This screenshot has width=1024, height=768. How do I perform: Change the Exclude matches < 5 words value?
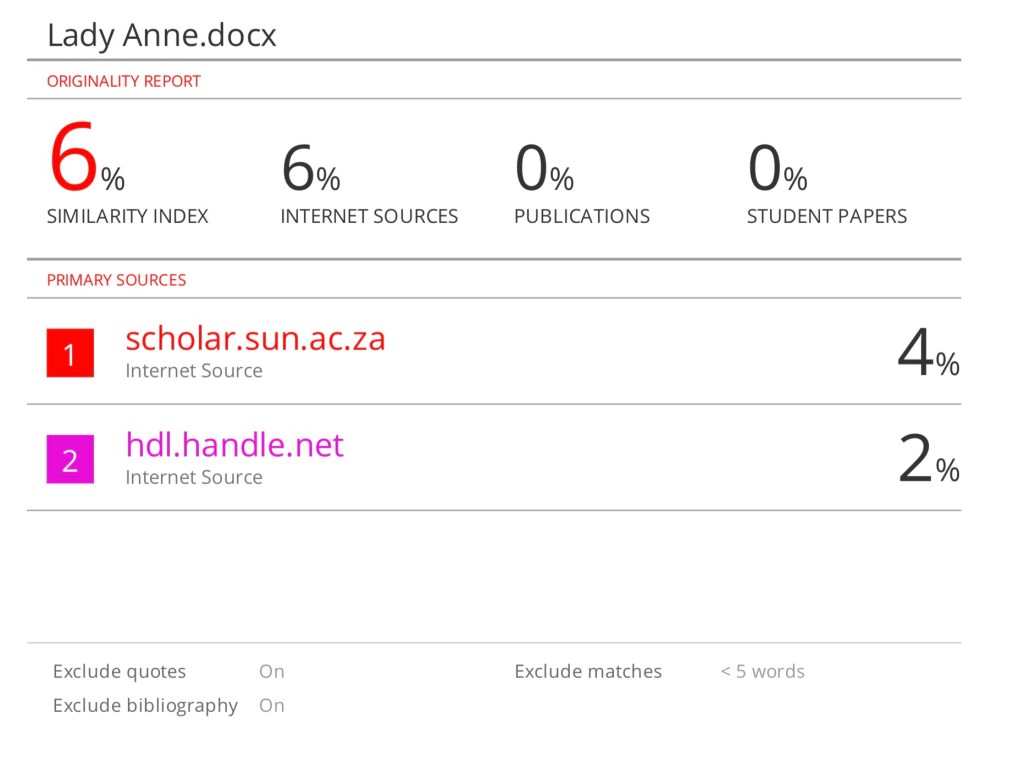coord(762,671)
